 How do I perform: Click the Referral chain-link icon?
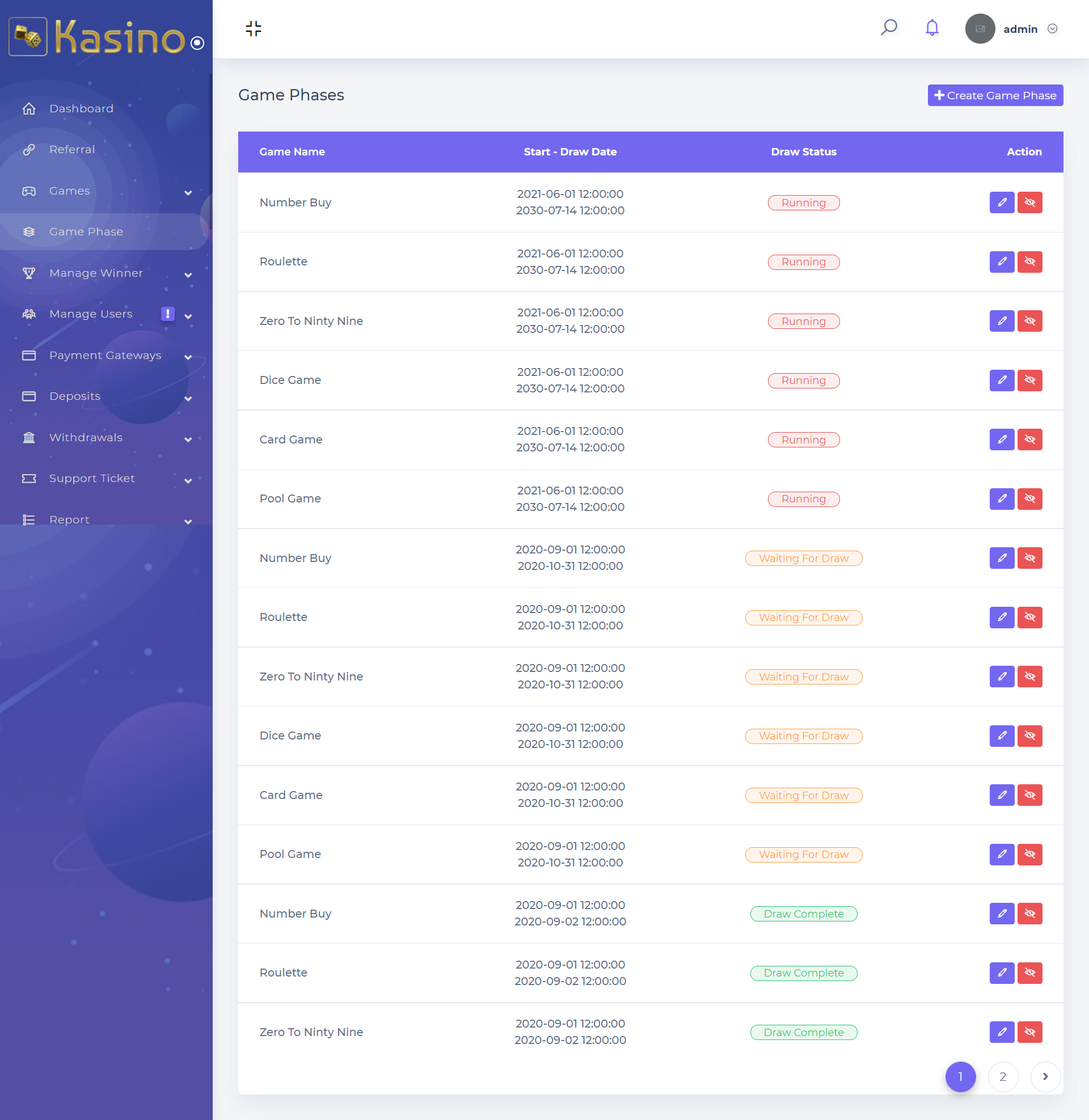pos(29,149)
